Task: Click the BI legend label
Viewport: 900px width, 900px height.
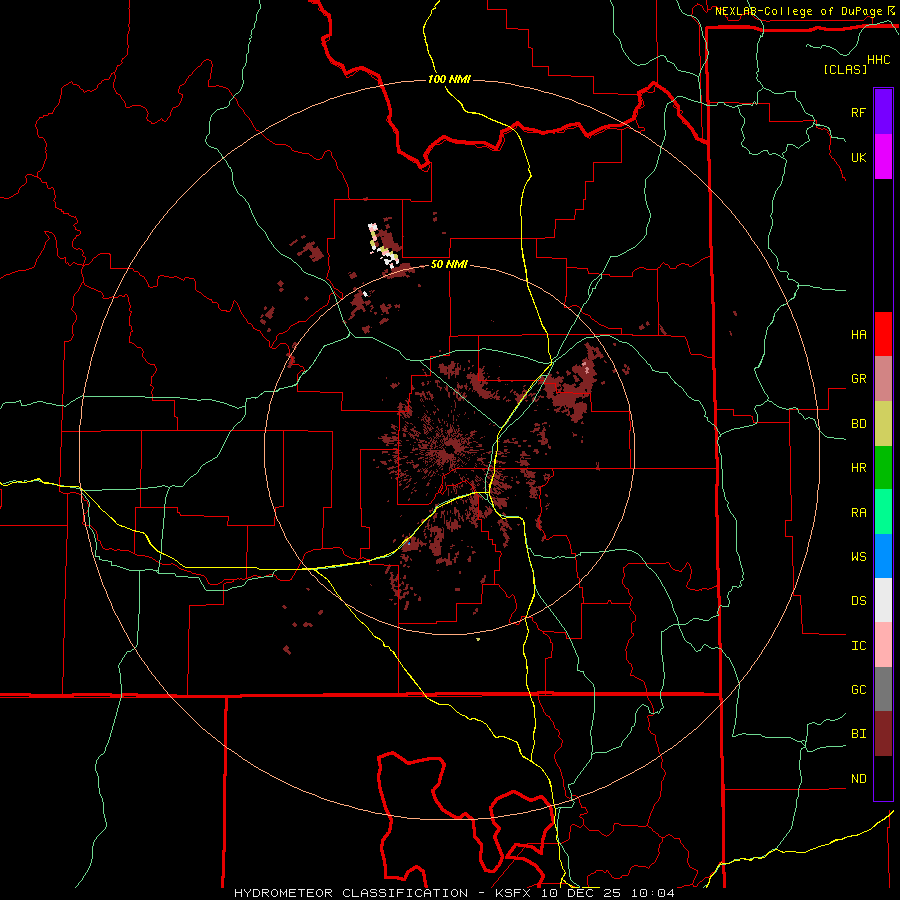Action: [858, 734]
